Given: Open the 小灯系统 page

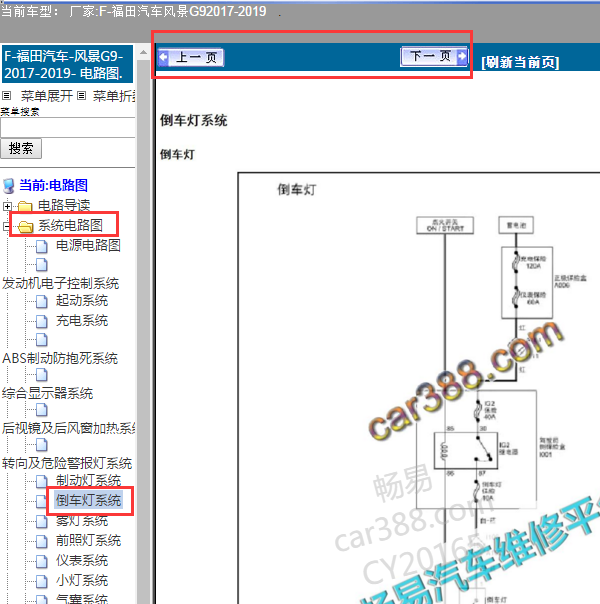Looking at the screenshot, I should pyautogui.click(x=82, y=581).
